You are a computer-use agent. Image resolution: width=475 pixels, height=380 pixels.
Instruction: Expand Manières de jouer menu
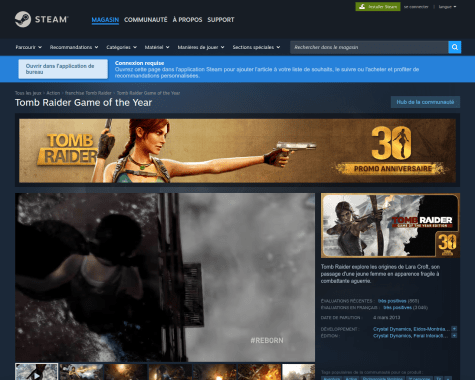(x=201, y=47)
